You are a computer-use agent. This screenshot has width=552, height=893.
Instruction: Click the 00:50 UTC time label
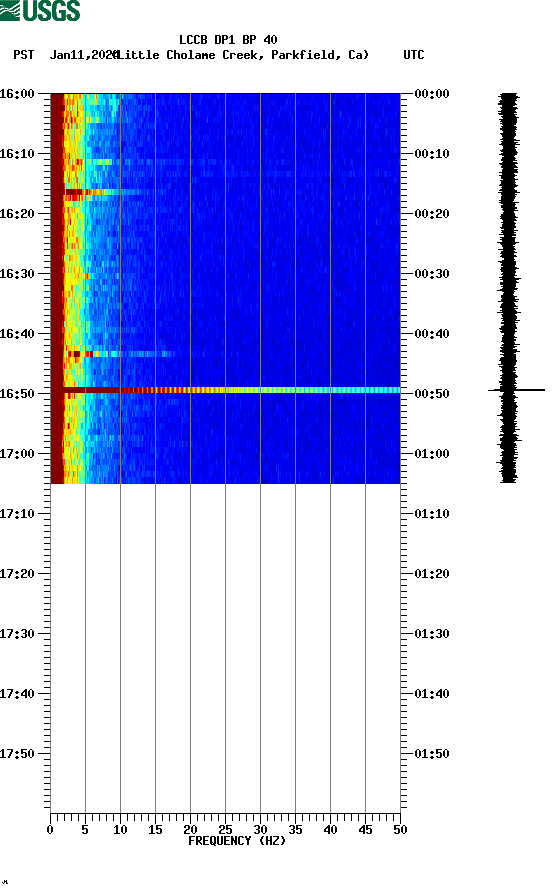[x=432, y=394]
